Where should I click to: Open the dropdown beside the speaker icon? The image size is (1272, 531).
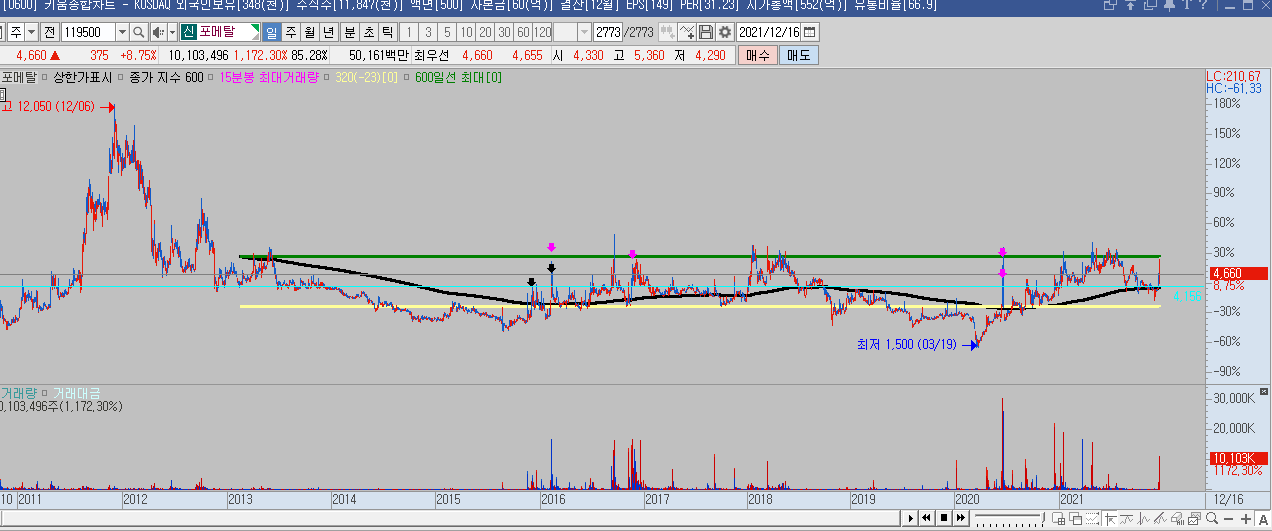[x=172, y=32]
